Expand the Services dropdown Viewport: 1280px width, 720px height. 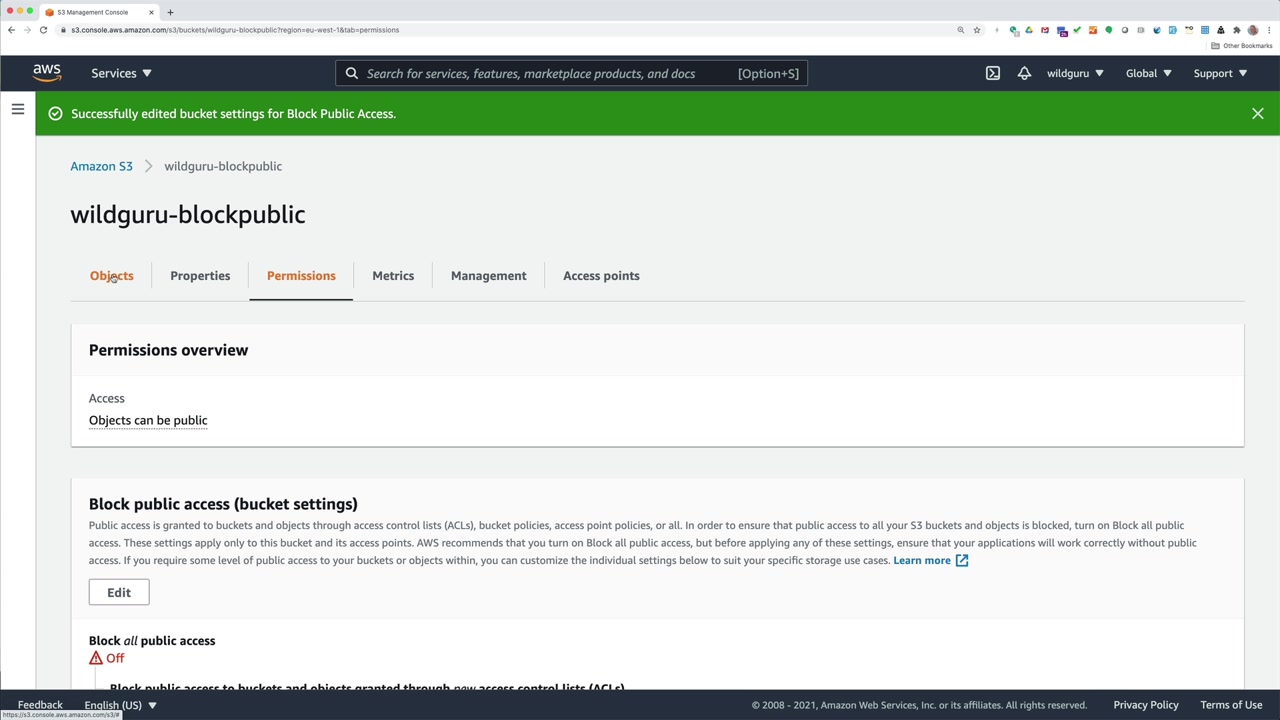pyautogui.click(x=121, y=73)
